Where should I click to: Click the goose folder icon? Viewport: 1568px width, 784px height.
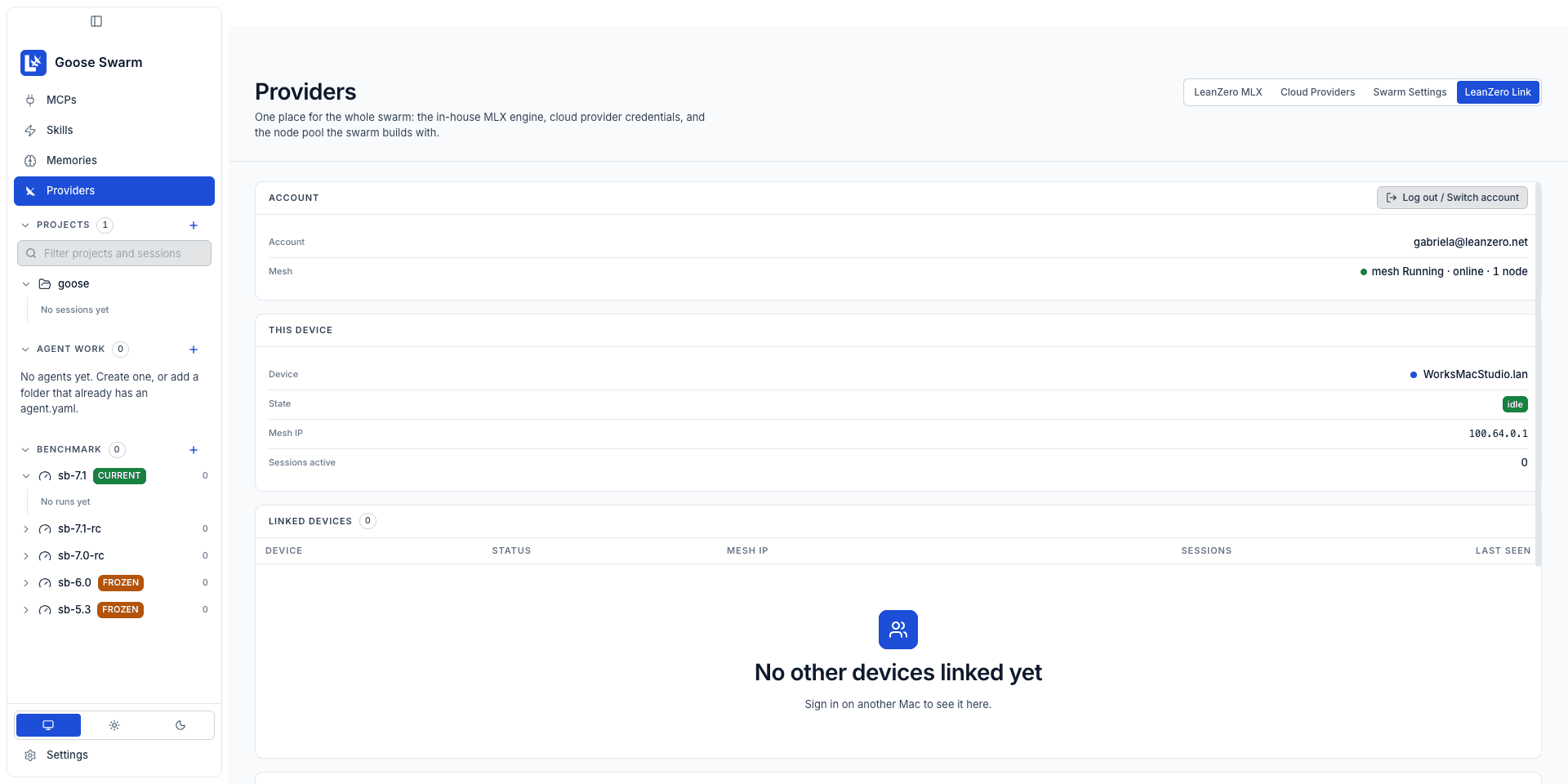pyautogui.click(x=45, y=284)
